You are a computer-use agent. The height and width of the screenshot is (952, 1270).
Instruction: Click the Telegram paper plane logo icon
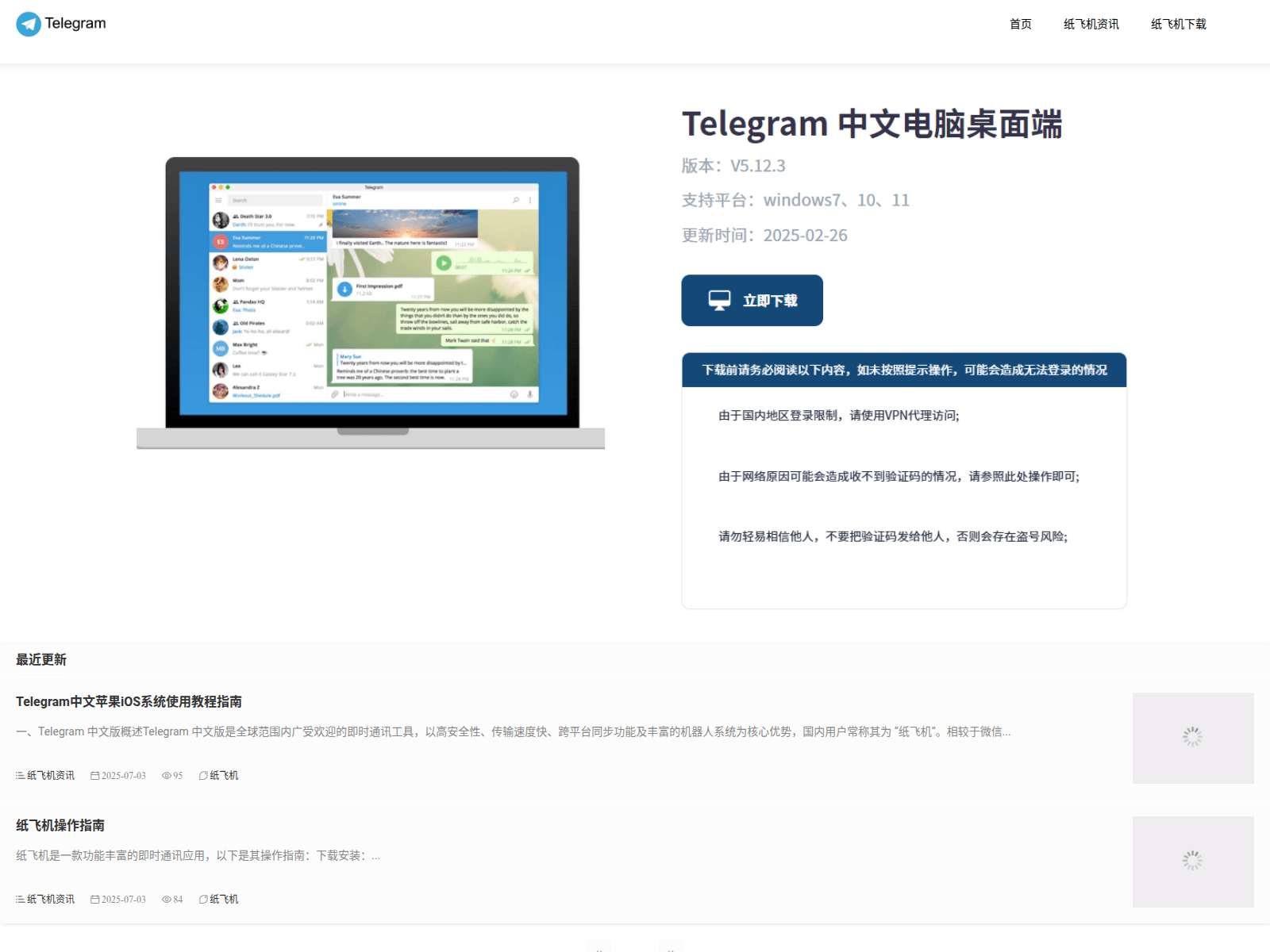29,24
